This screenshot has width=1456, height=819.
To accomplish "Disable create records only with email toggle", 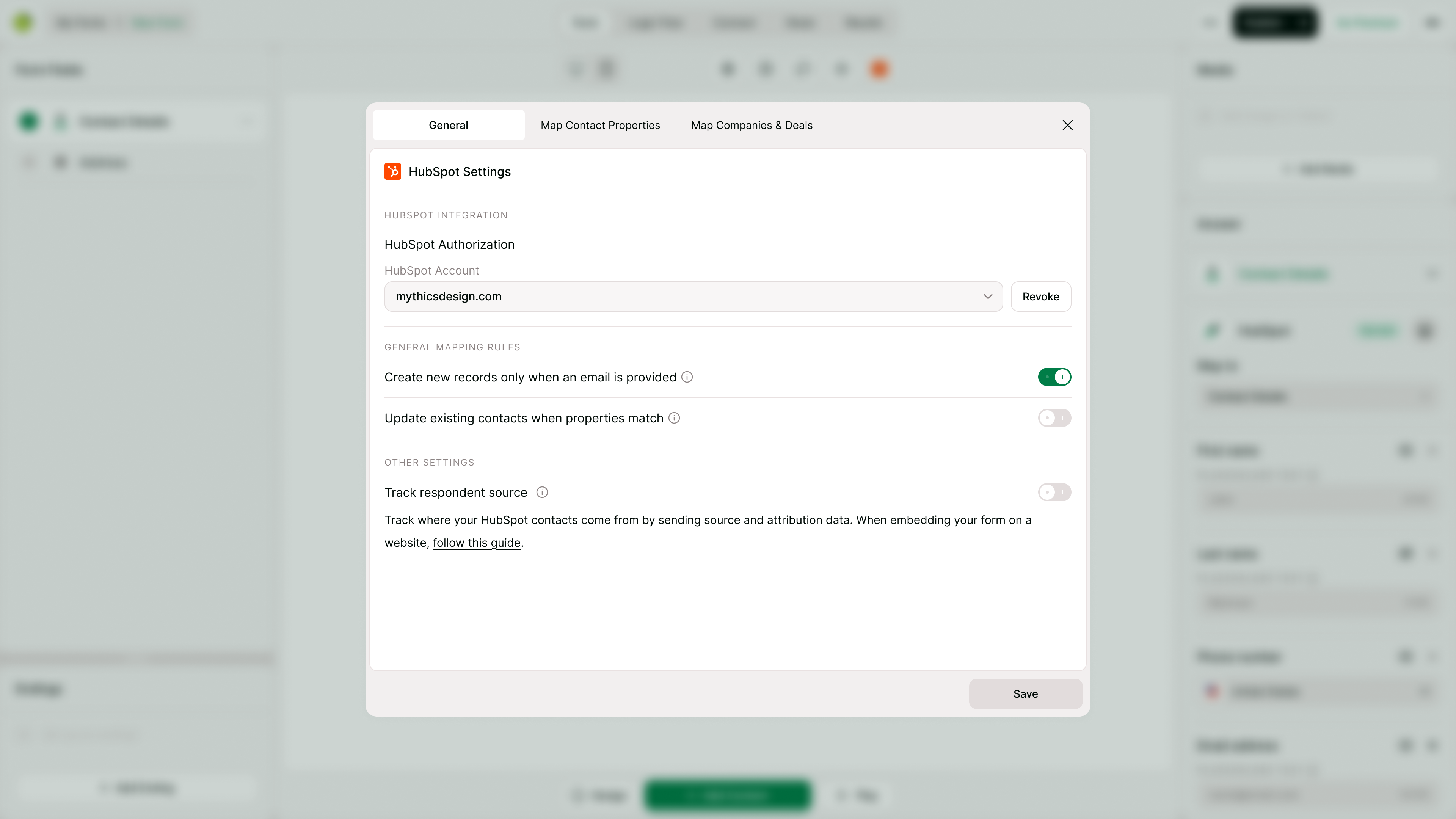I will 1054,377.
